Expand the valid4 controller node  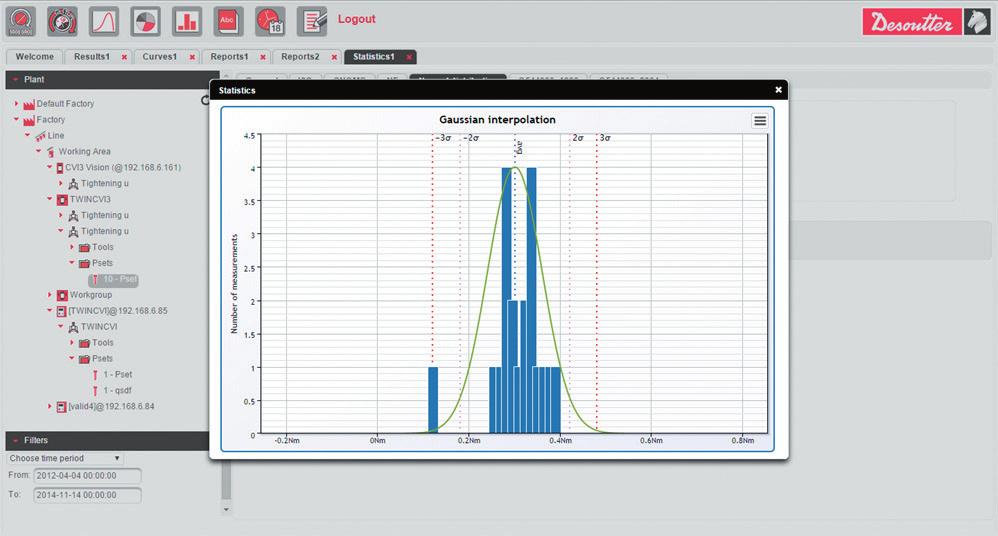point(50,406)
